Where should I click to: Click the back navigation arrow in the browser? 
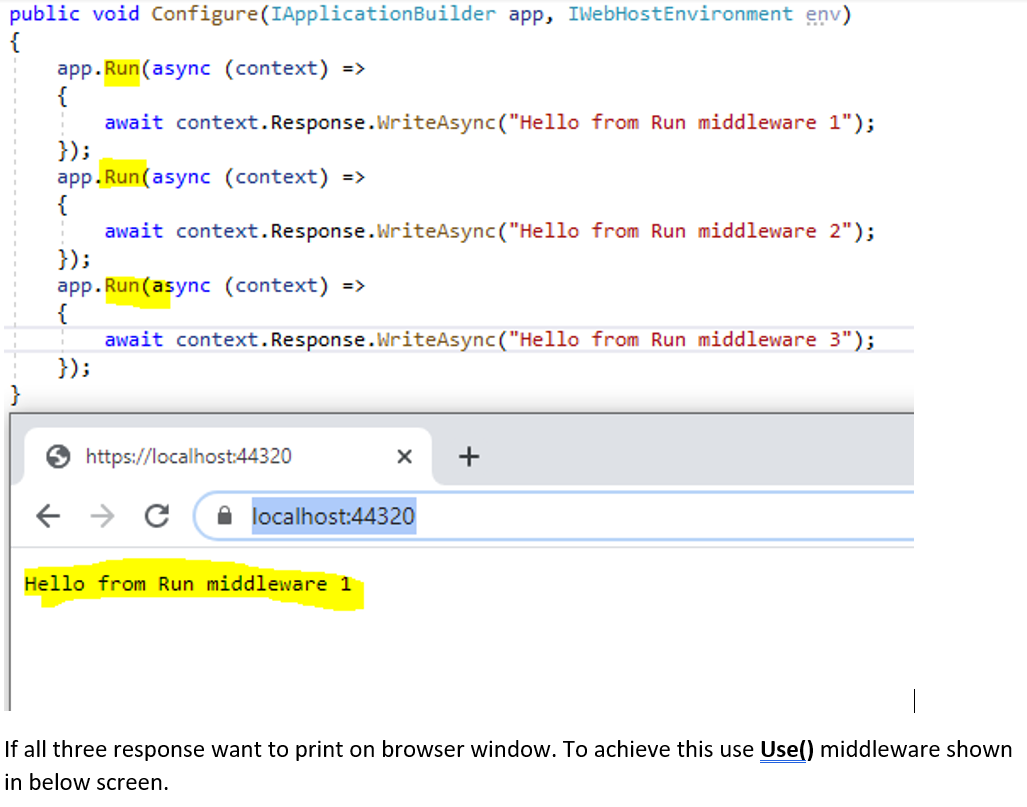[x=48, y=516]
